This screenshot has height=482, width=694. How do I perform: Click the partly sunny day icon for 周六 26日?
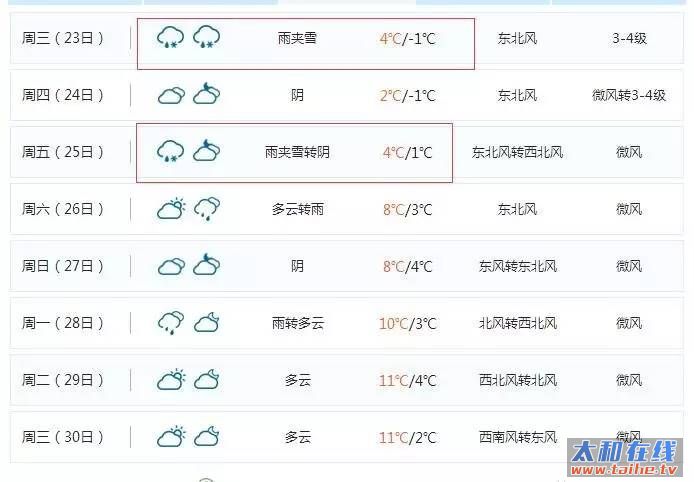pos(171,208)
